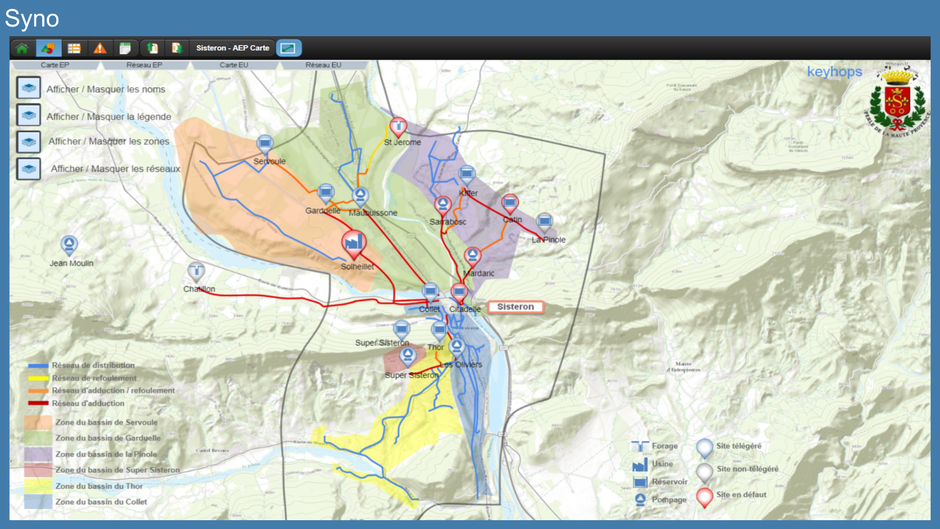Click the Syno title text
The image size is (940, 529).
coord(32,19)
